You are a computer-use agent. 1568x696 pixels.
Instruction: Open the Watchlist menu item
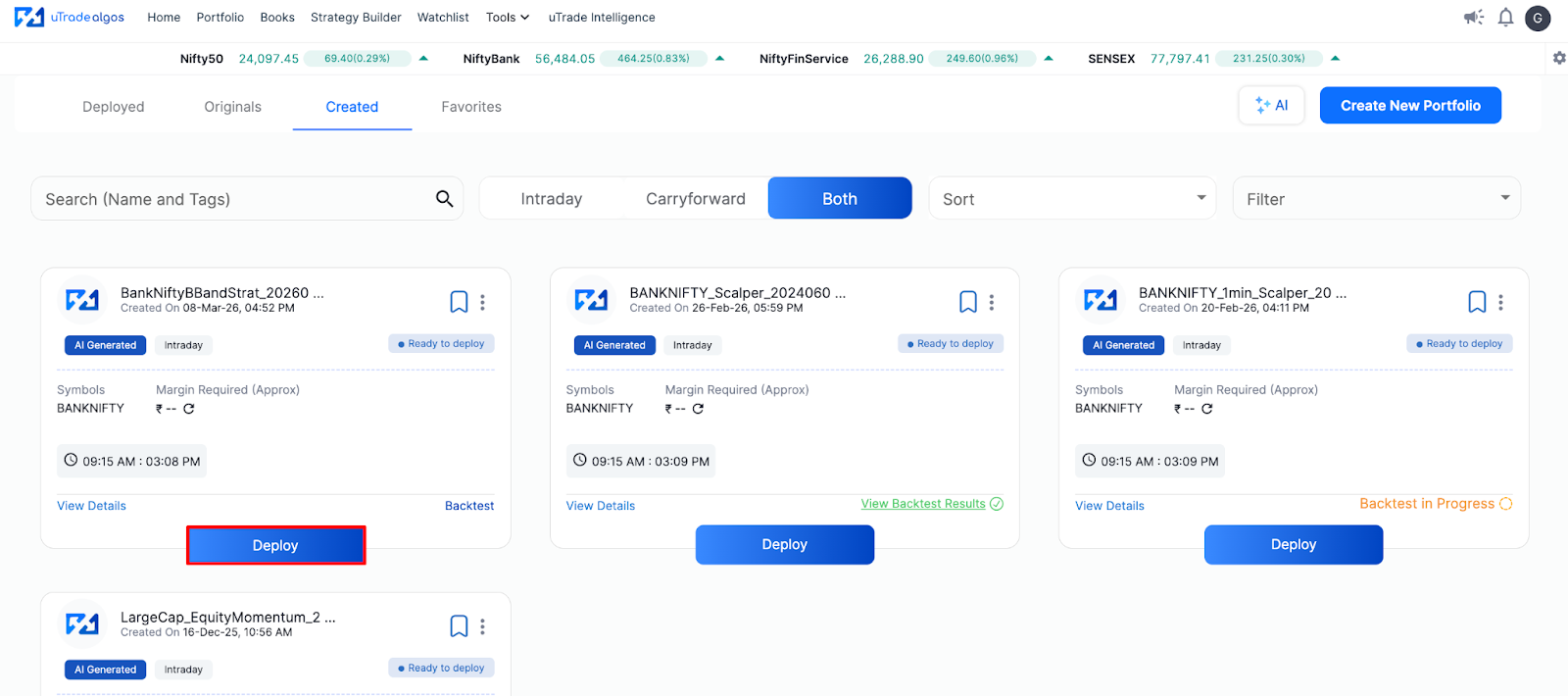click(443, 18)
